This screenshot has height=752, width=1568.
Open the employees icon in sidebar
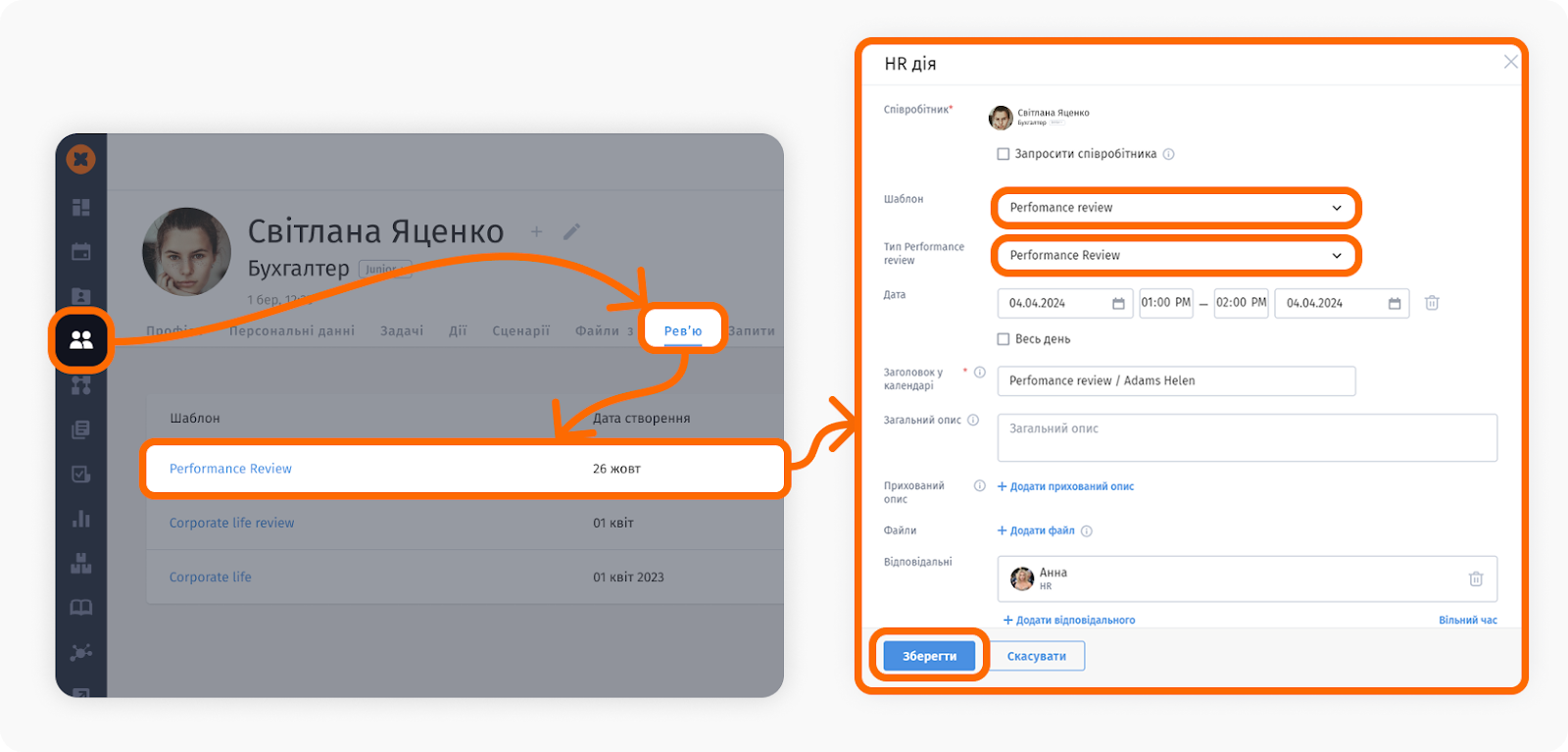[x=81, y=339]
